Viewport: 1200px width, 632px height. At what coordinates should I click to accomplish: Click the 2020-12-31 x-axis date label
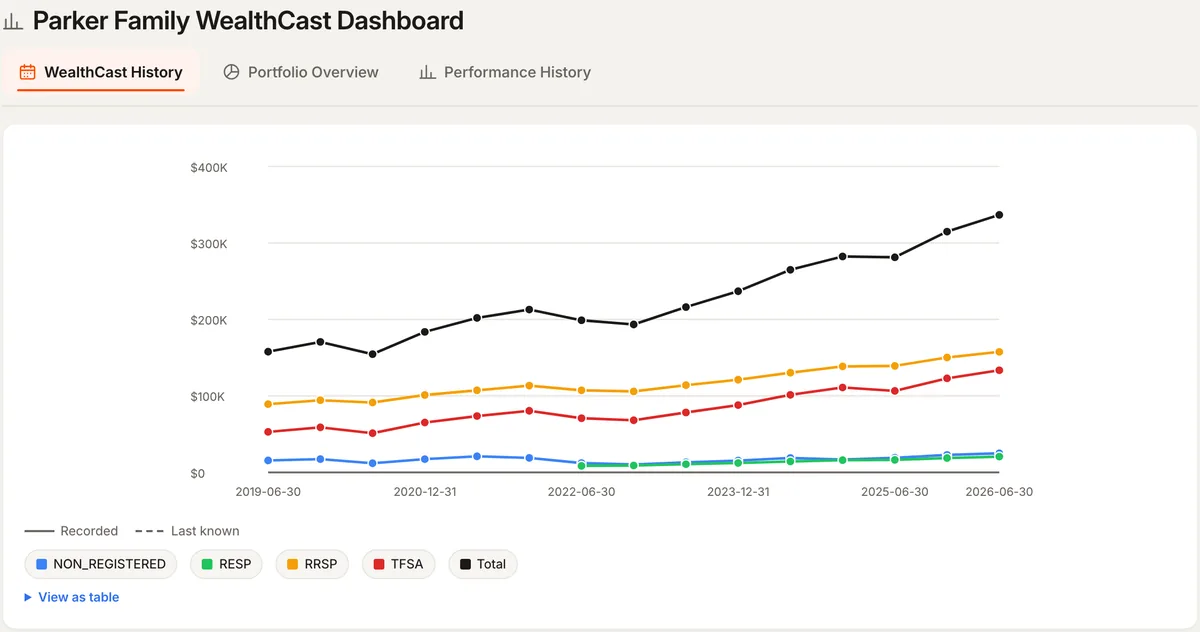tap(426, 492)
